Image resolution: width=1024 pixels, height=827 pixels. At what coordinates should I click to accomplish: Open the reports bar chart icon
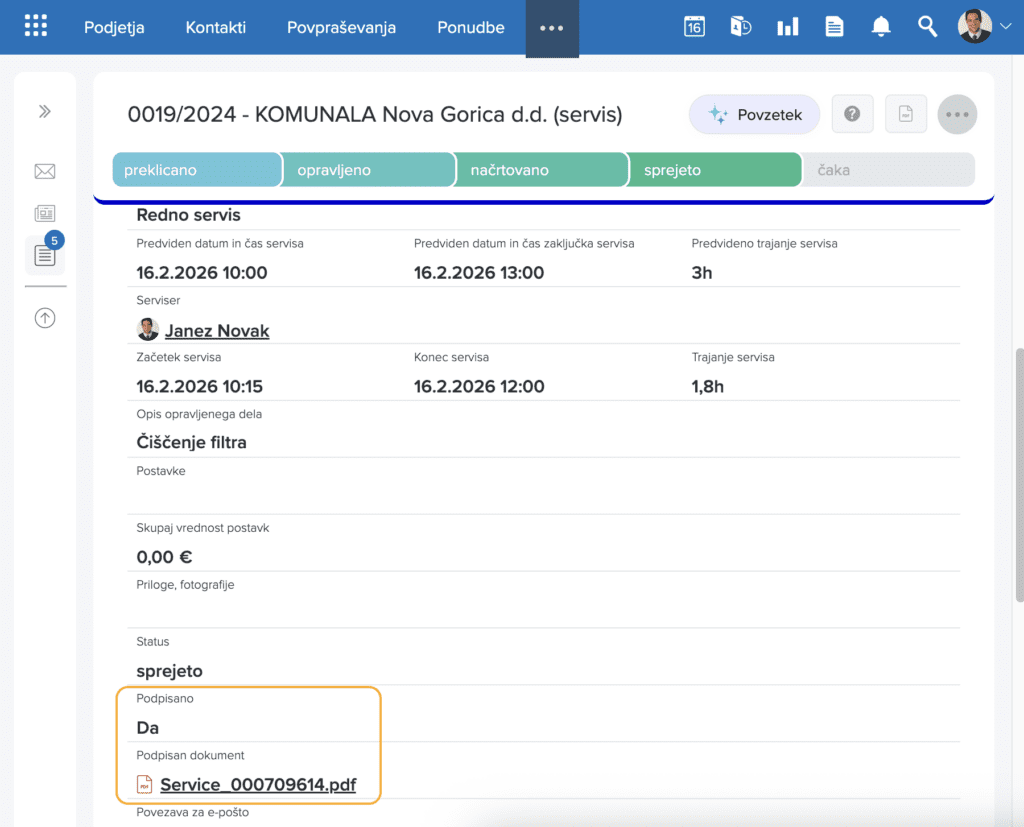point(788,27)
